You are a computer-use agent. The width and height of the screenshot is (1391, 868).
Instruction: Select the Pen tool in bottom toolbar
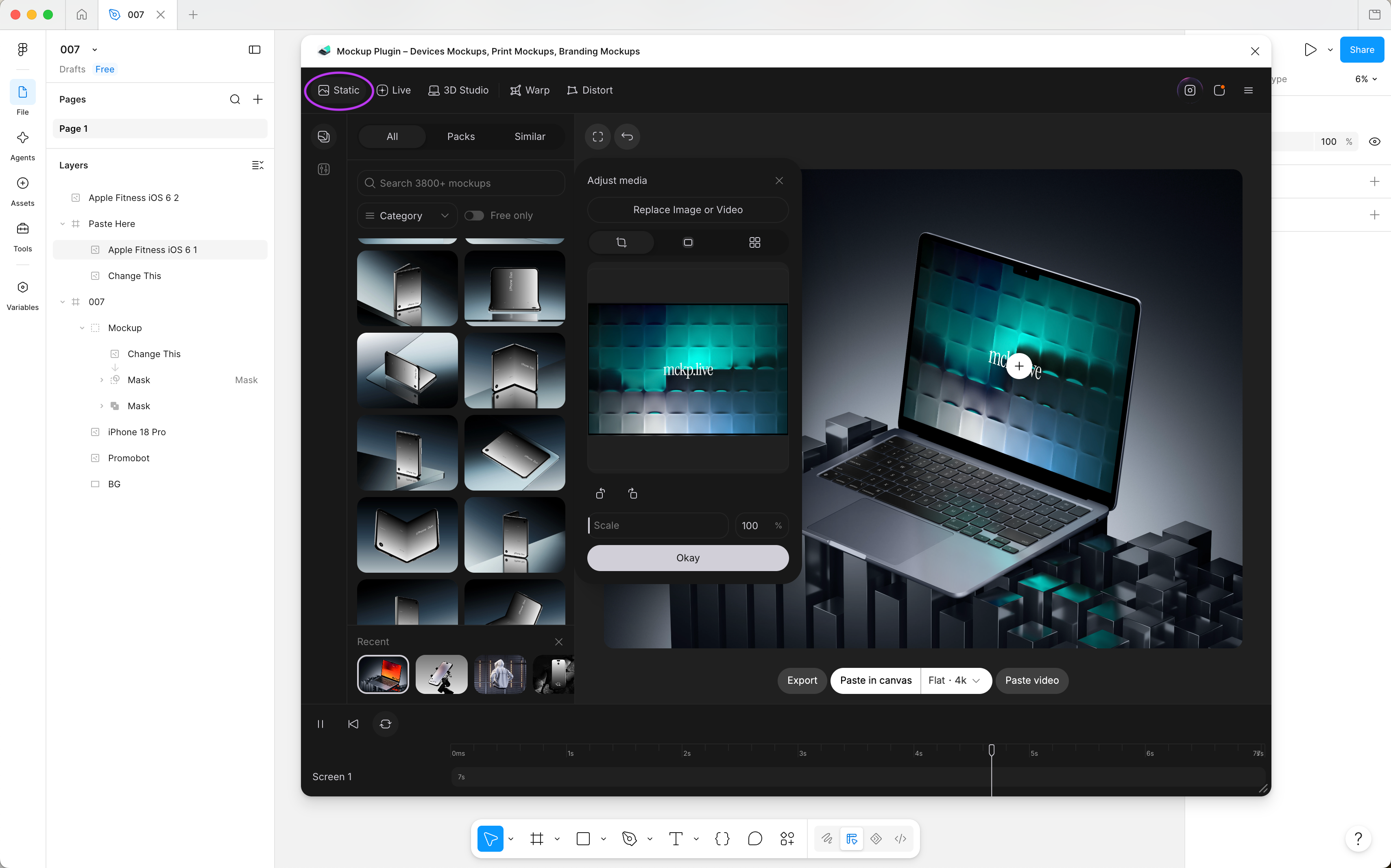(629, 839)
